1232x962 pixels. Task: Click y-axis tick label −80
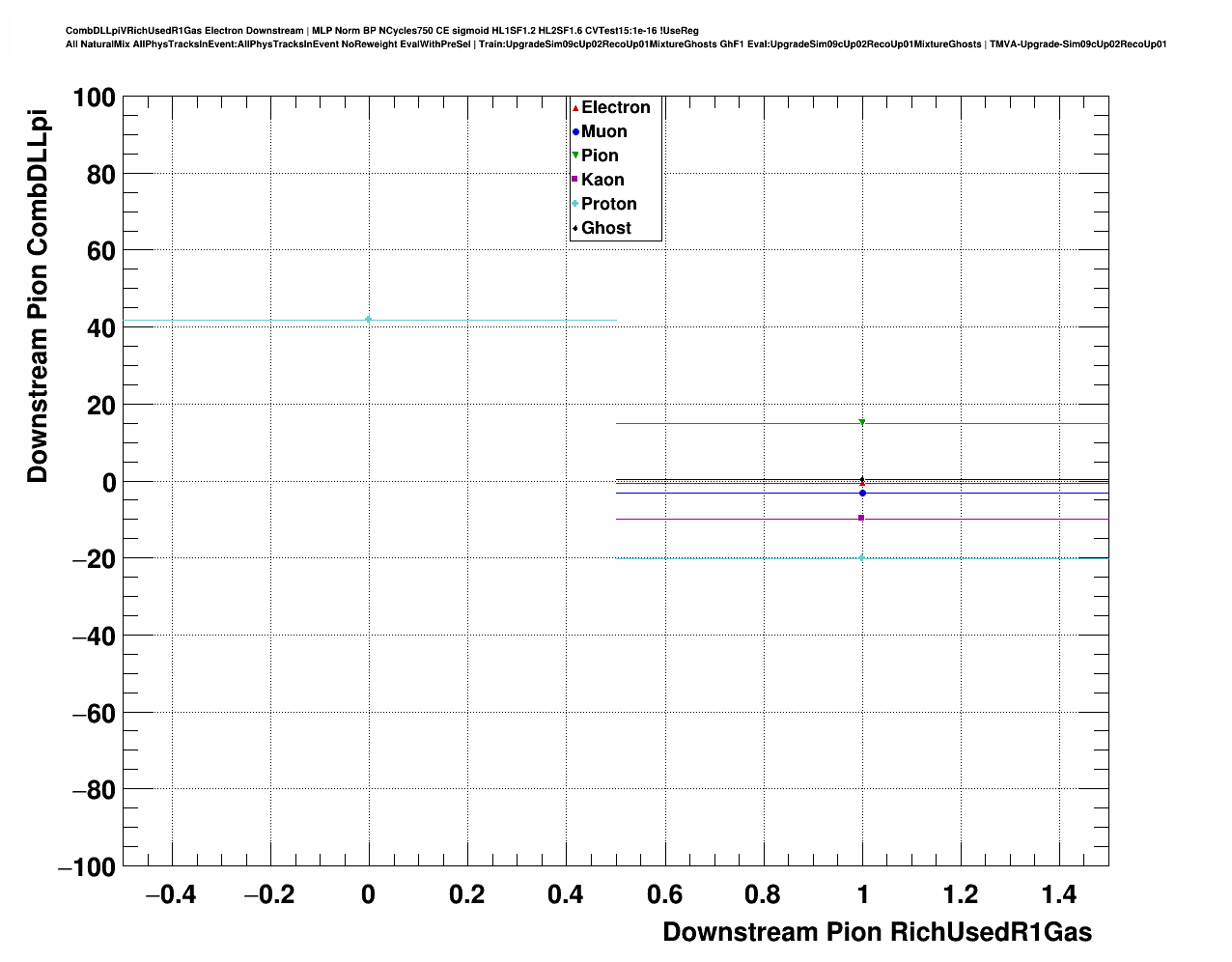coord(93,790)
